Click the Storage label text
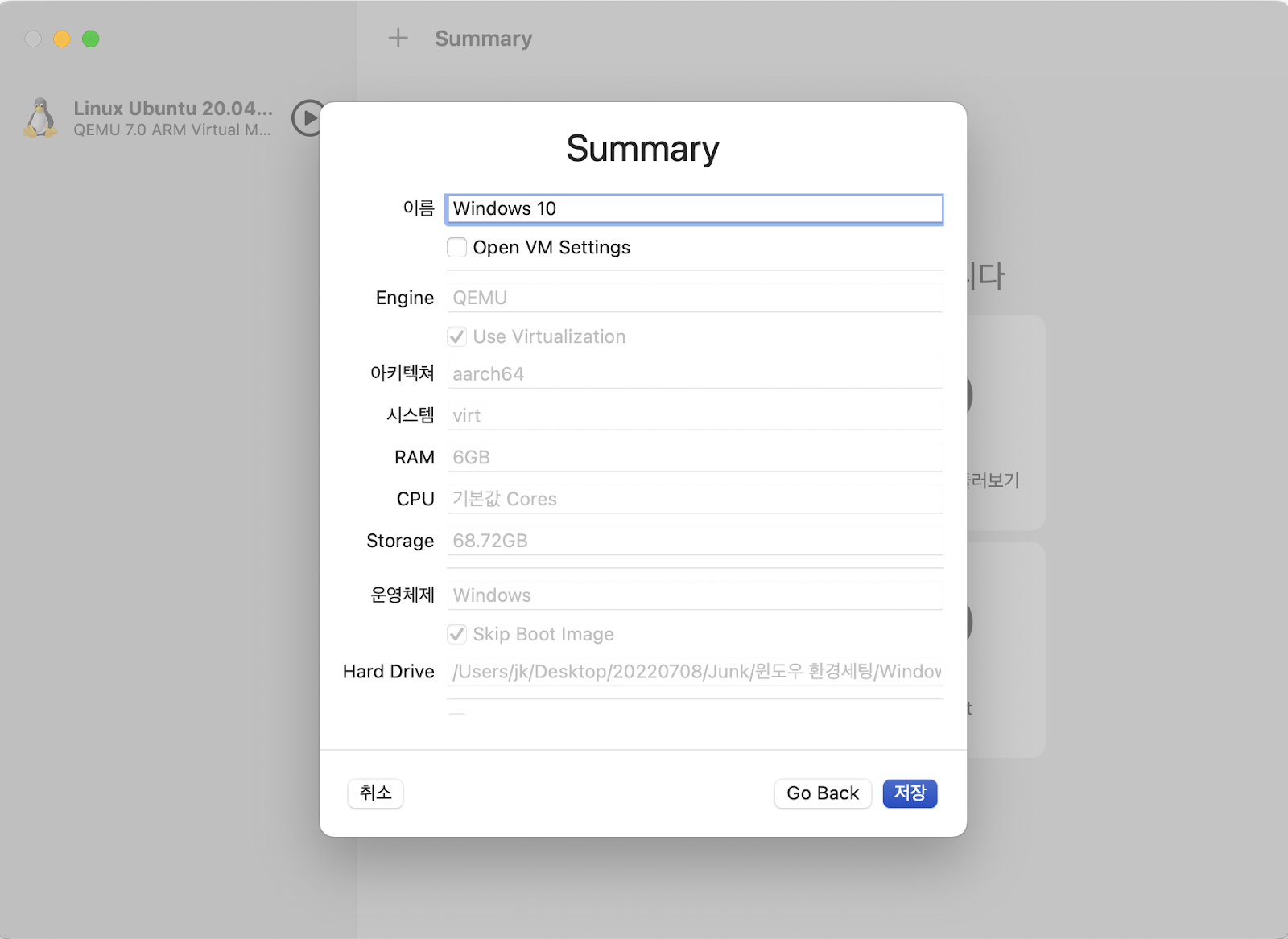1288x939 pixels. (400, 542)
